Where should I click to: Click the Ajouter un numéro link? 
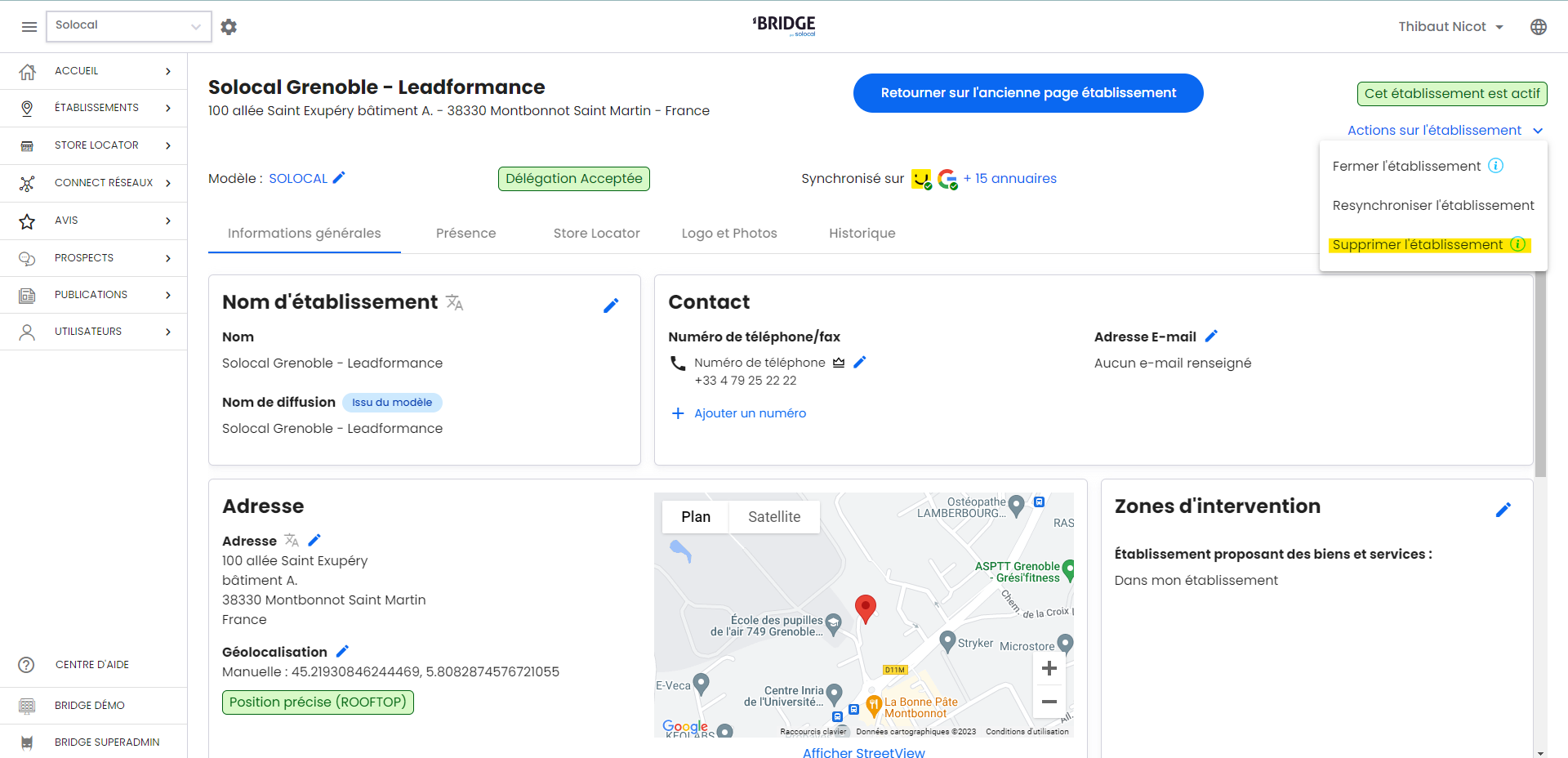pos(749,413)
